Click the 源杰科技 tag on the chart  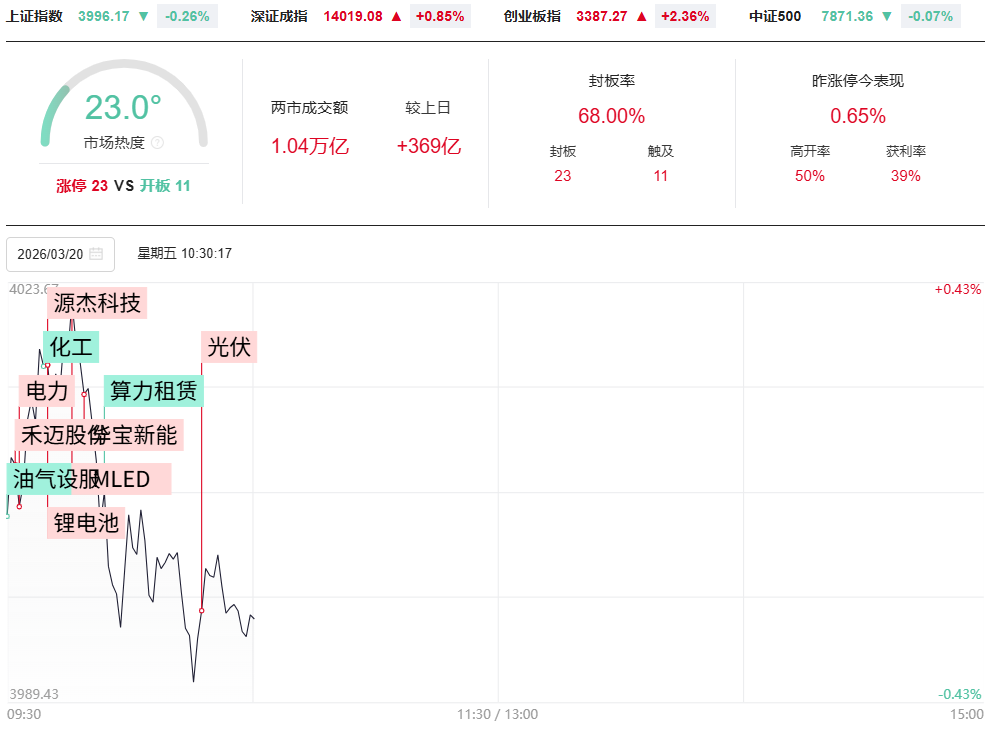click(x=97, y=303)
